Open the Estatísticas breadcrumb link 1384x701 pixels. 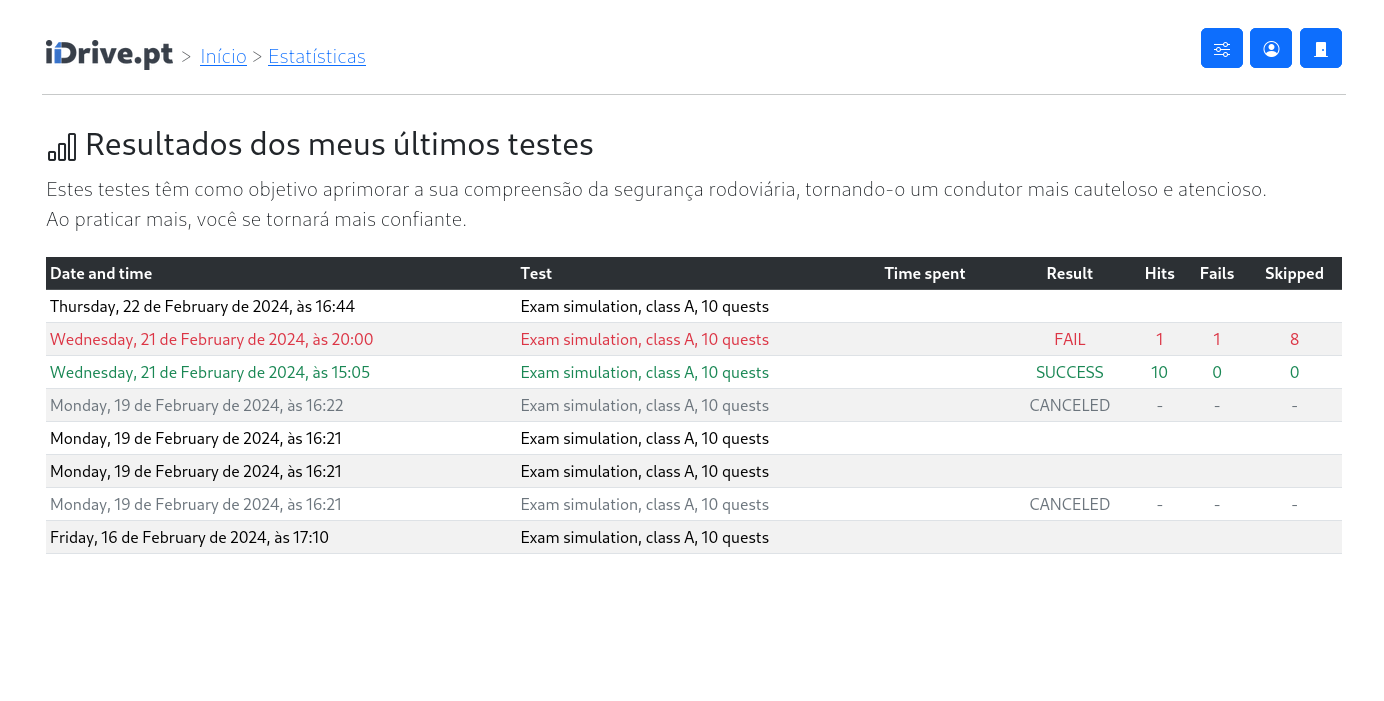click(316, 57)
